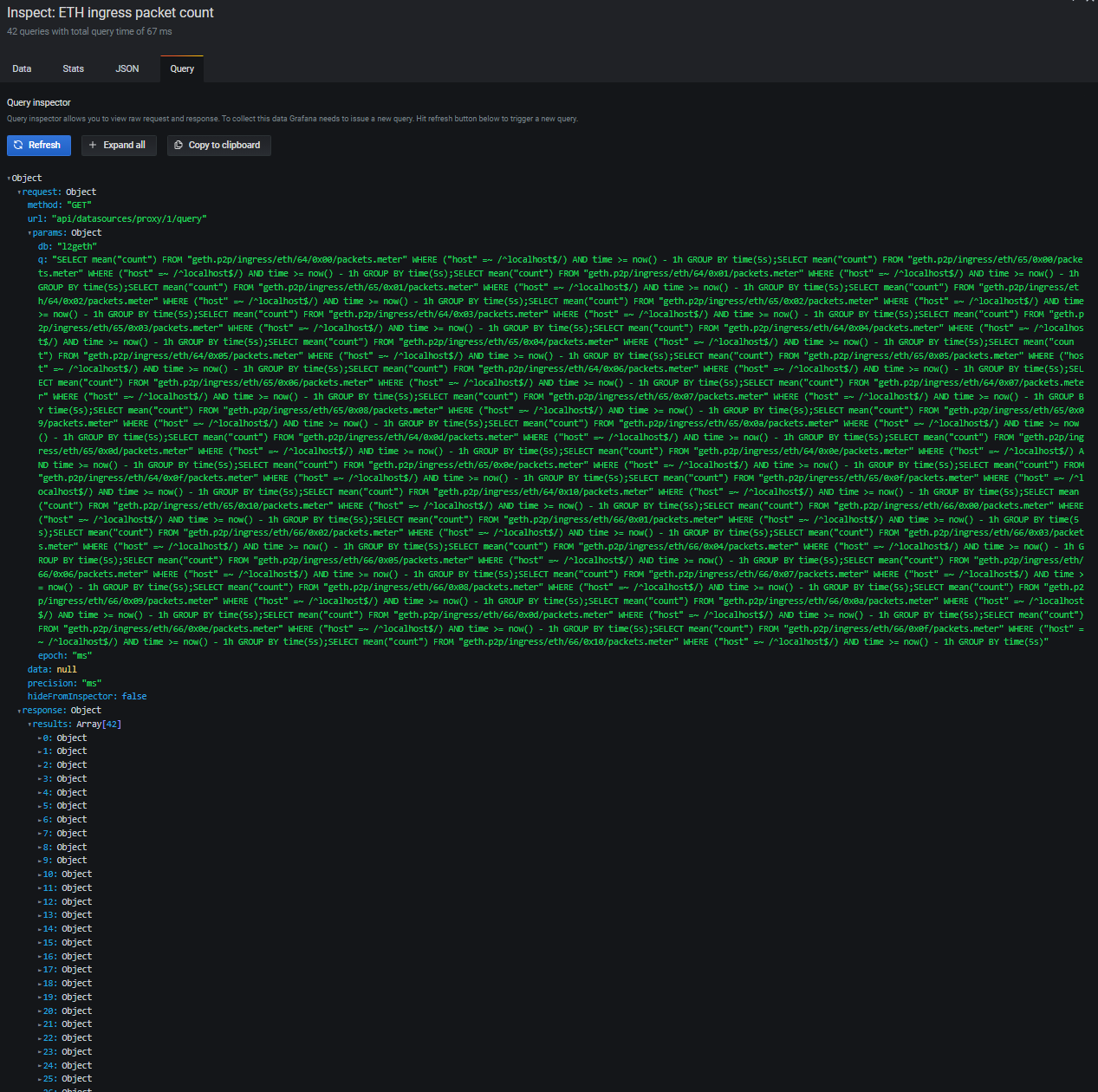Click the Refresh button
The image size is (1098, 1092).
click(x=38, y=145)
